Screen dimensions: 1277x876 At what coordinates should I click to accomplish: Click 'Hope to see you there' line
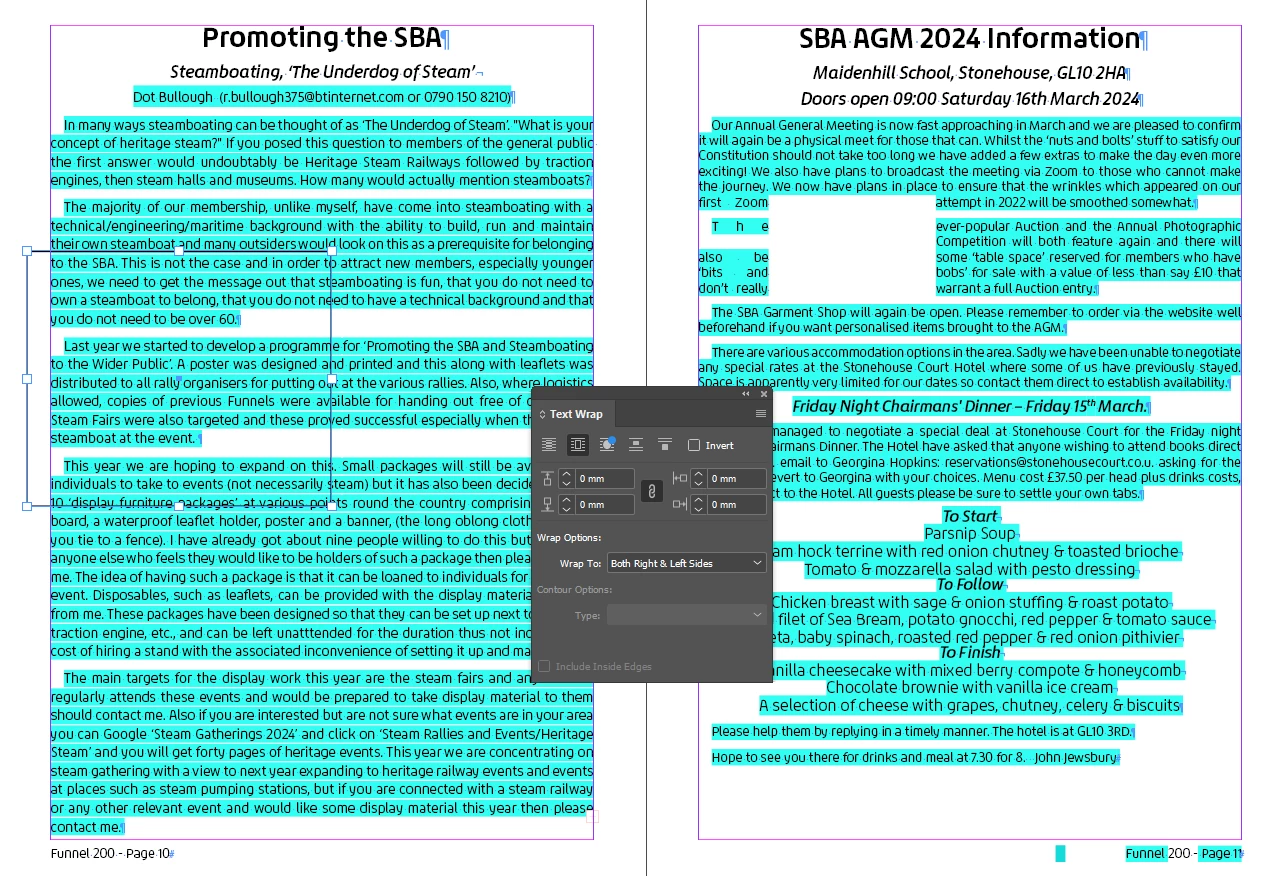coord(914,758)
